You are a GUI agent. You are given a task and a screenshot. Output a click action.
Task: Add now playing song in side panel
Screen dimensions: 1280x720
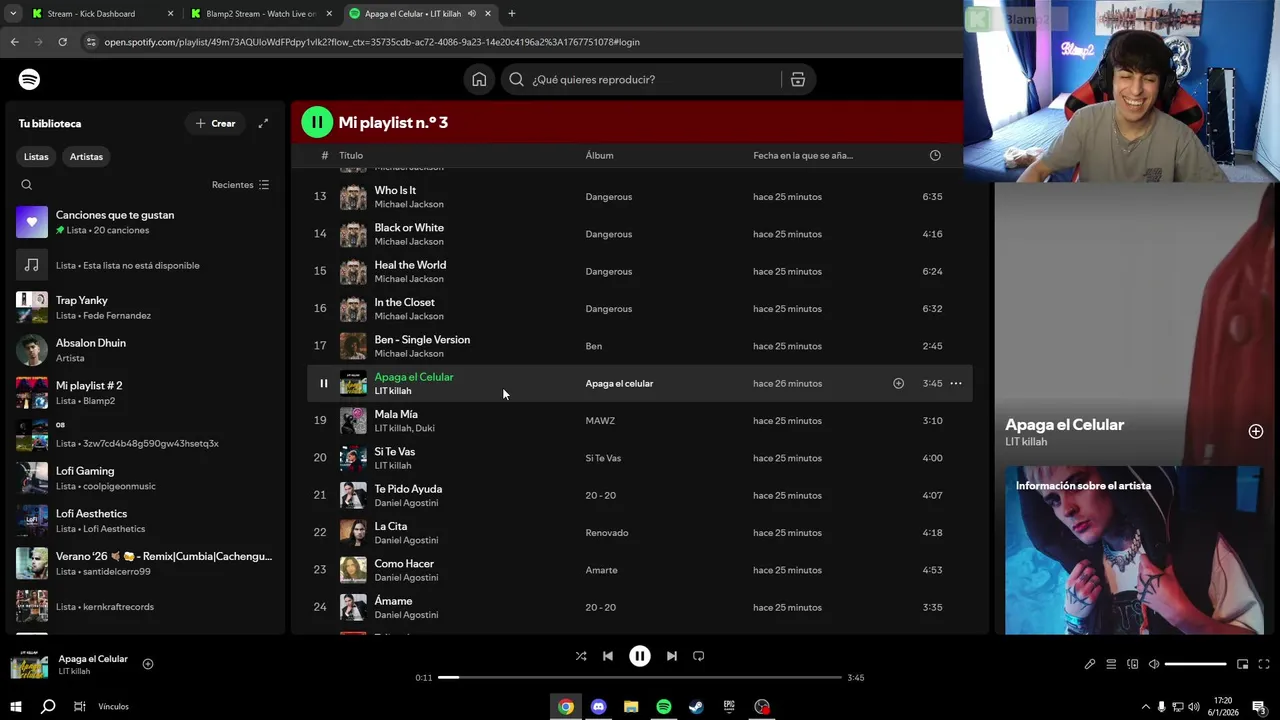tap(1256, 431)
